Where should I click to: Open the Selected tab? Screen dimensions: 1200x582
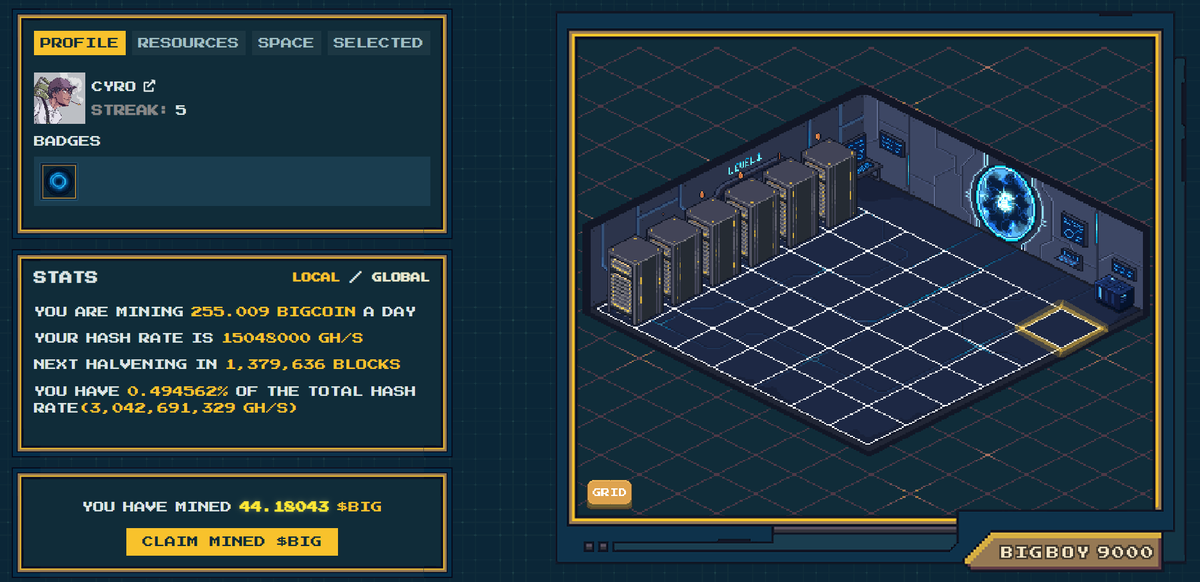[378, 43]
